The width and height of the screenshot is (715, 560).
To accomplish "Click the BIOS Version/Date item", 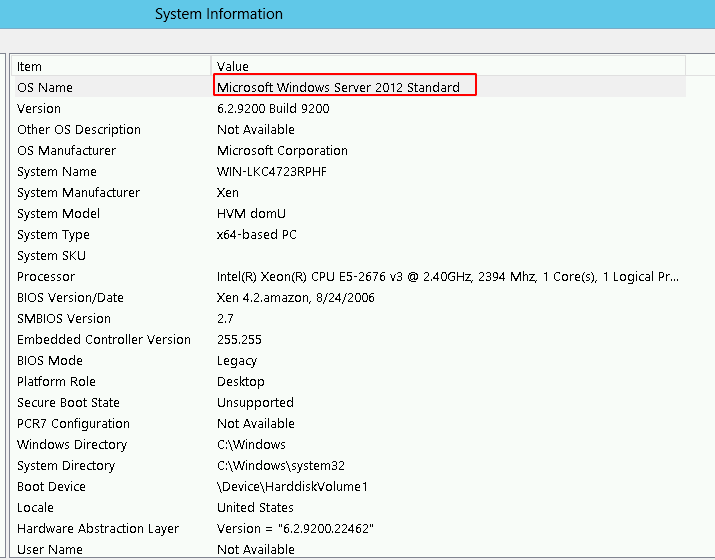I will click(70, 298).
